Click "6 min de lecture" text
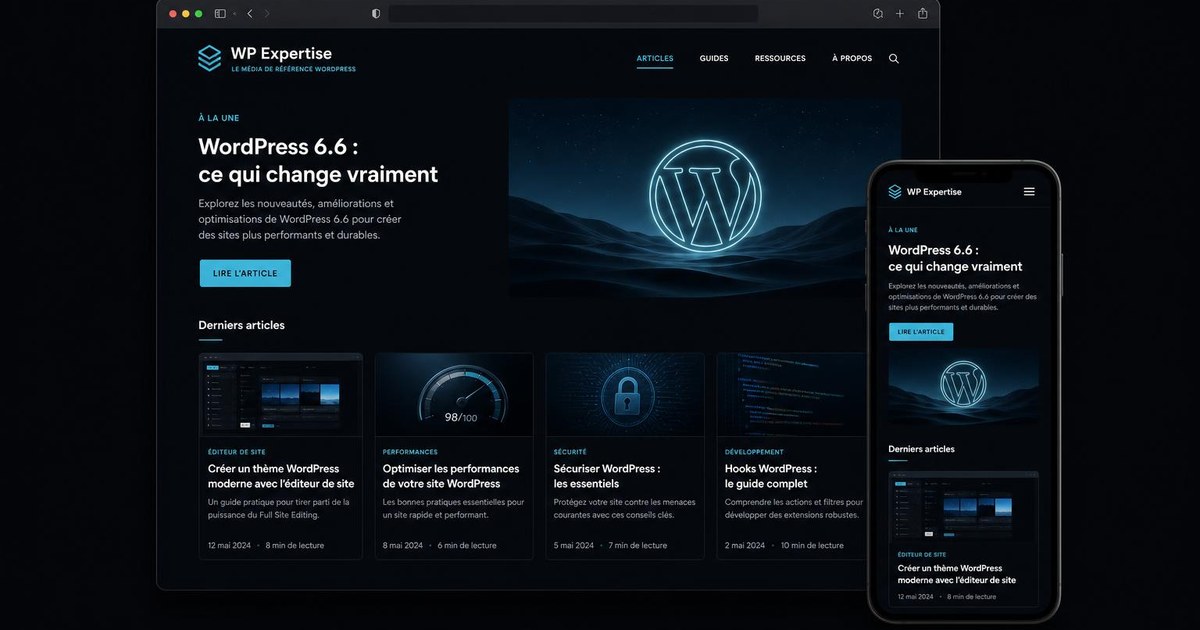The image size is (1200, 630). [467, 546]
